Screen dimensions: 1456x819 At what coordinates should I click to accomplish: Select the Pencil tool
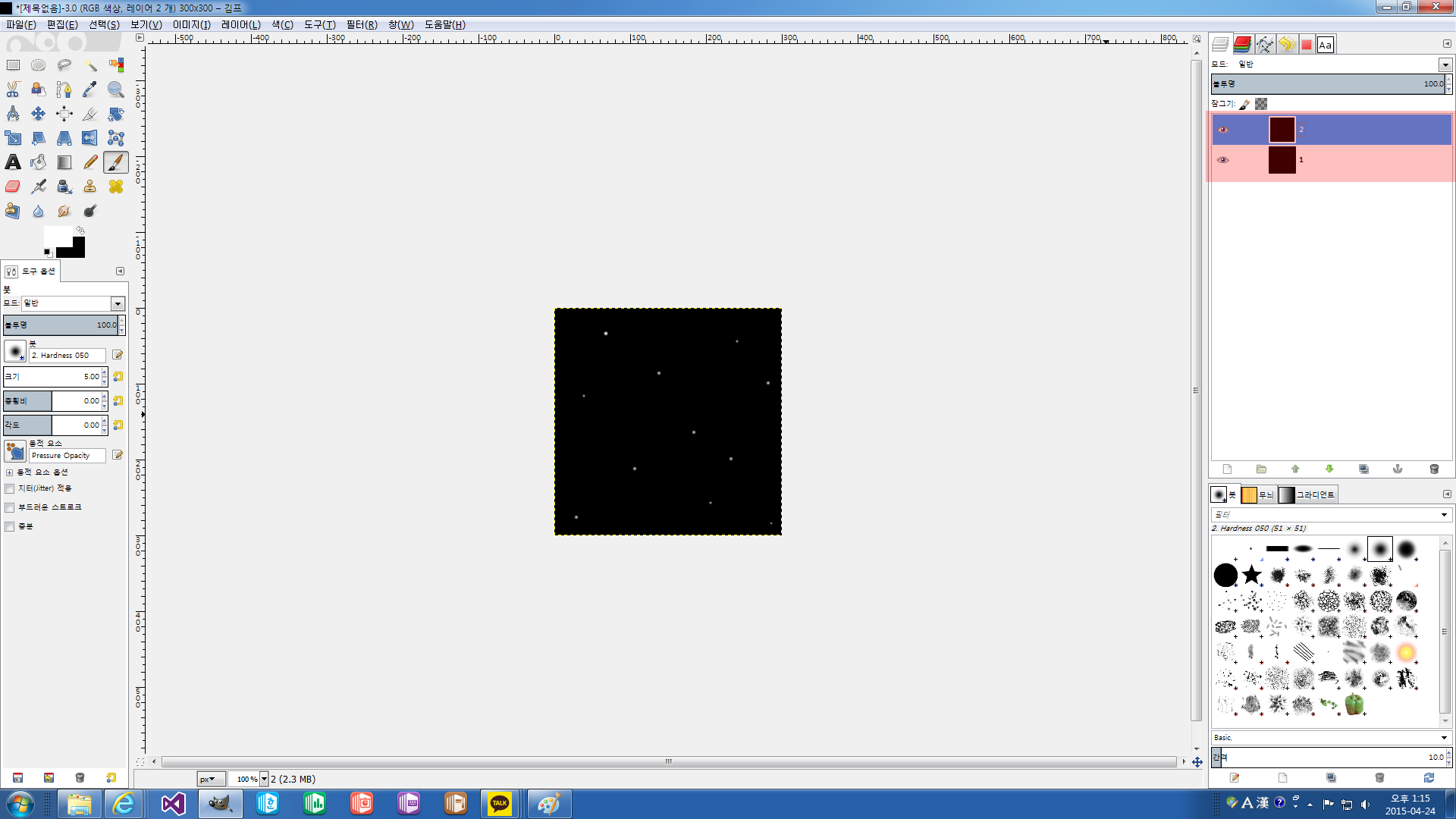click(90, 162)
